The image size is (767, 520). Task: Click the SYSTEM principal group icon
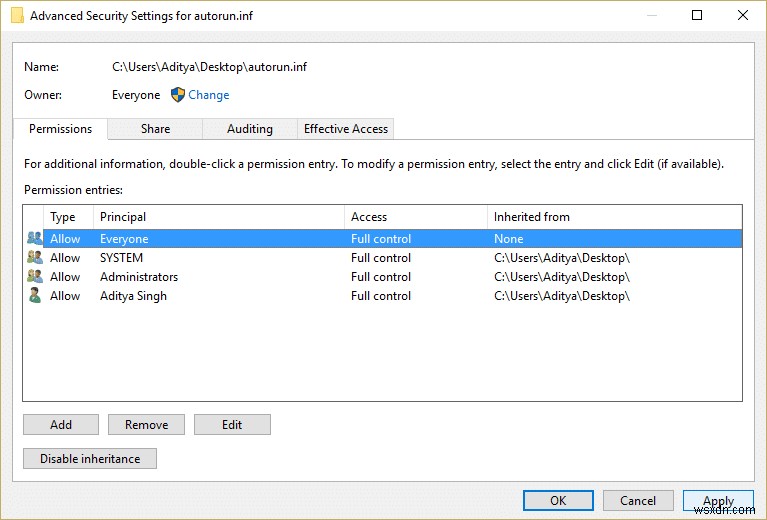pos(35,258)
